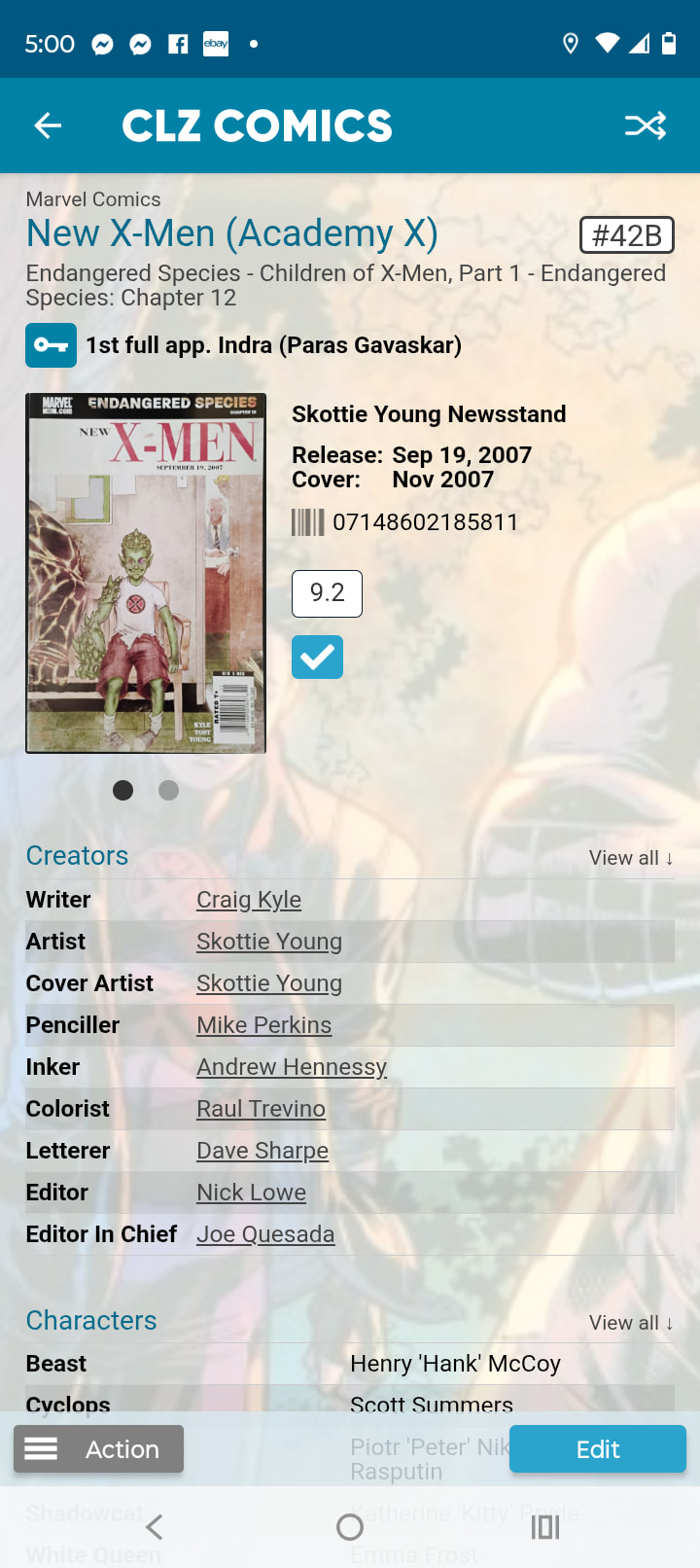Image resolution: width=700 pixels, height=1568 pixels.
Task: Expand Characters with View all
Action: [631, 1323]
